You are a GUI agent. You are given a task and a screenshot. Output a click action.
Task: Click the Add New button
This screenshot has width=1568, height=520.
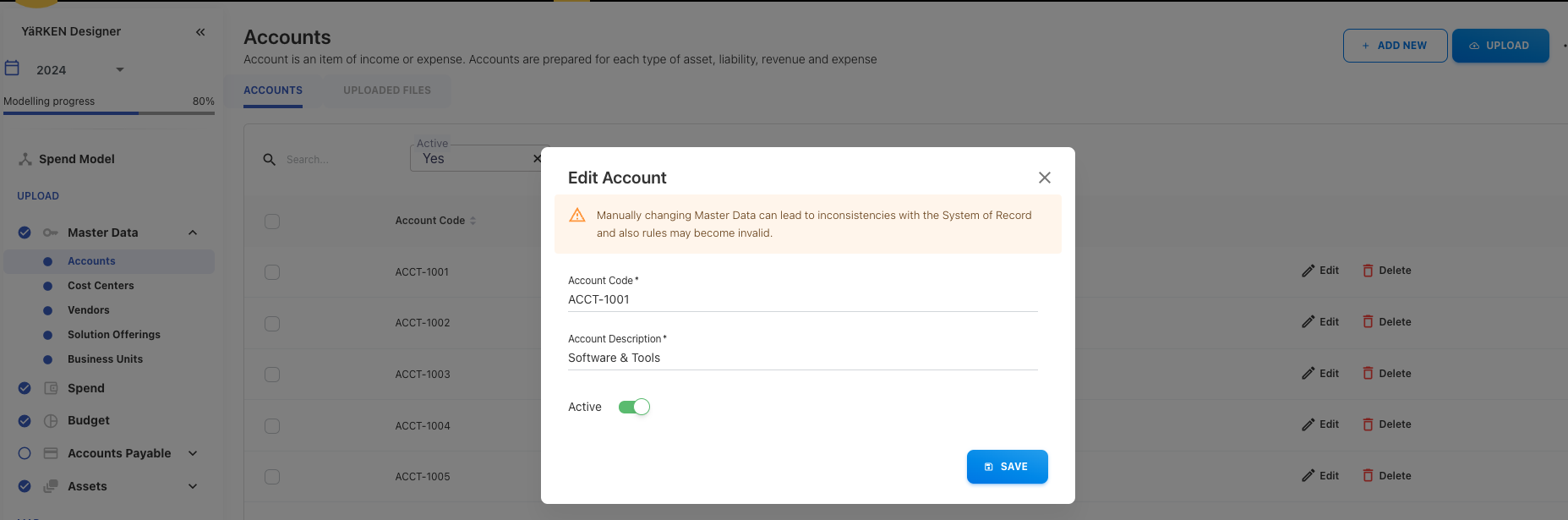point(1395,46)
